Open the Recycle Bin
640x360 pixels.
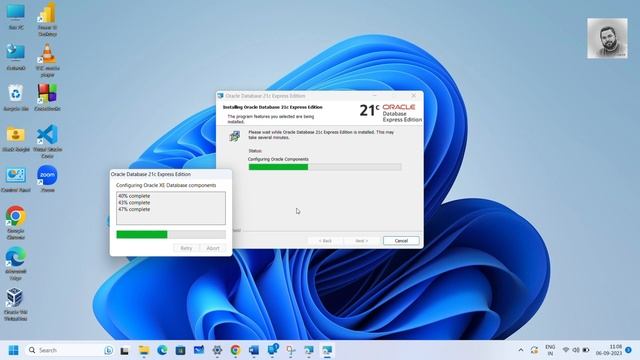(16, 98)
